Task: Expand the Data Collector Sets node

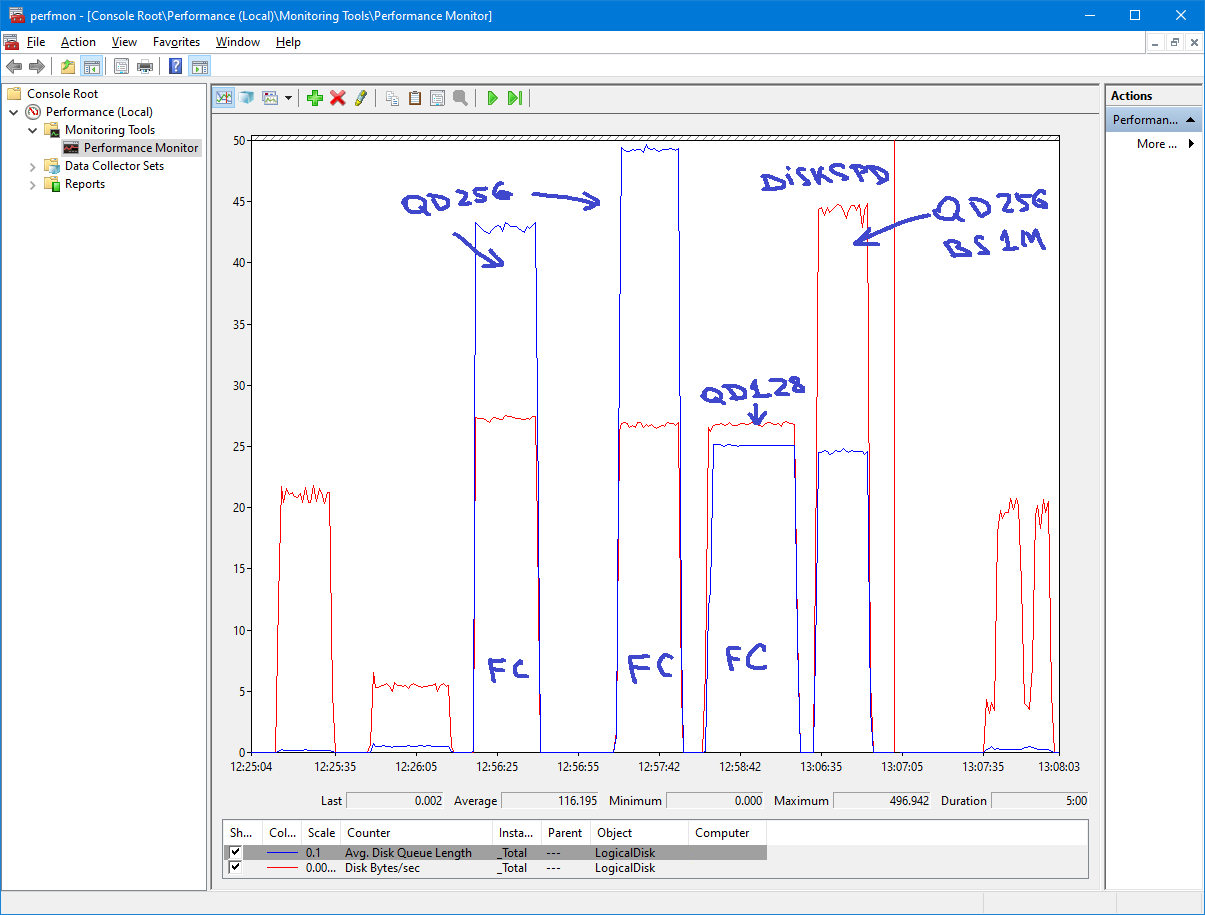Action: click(31, 165)
